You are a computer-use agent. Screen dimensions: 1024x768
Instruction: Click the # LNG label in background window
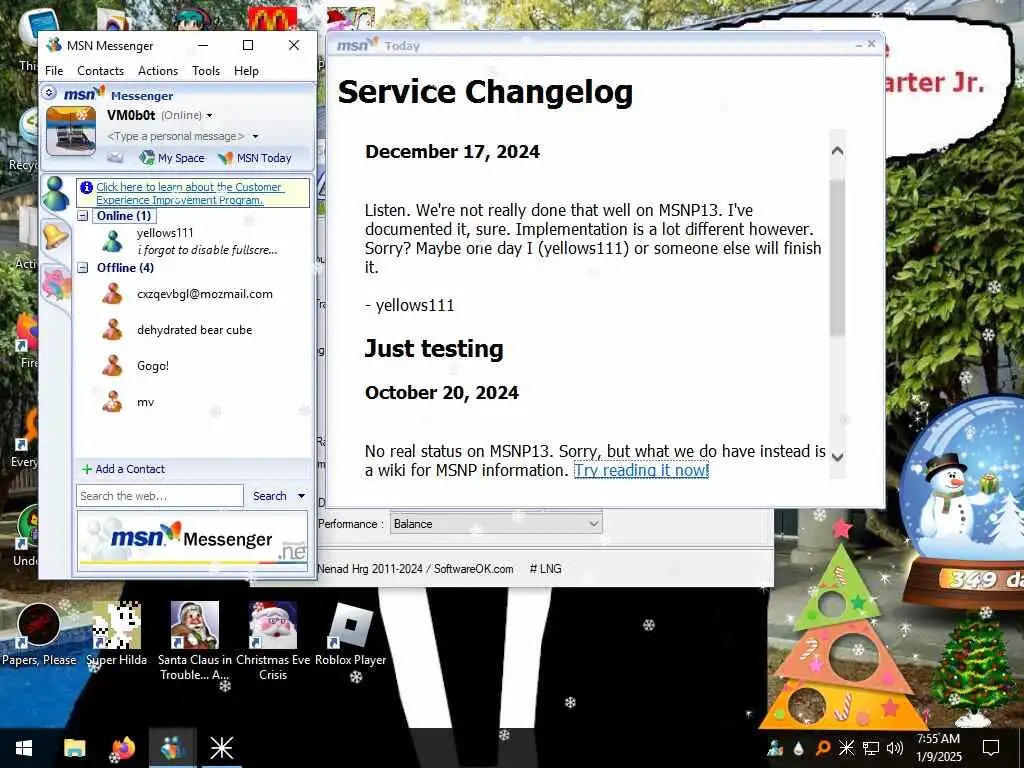point(545,569)
